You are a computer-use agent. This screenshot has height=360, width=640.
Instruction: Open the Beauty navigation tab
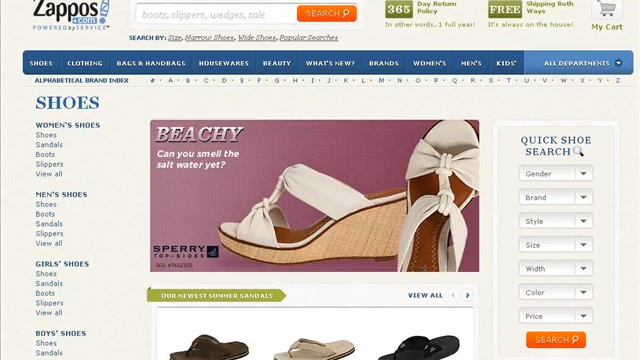pos(277,63)
